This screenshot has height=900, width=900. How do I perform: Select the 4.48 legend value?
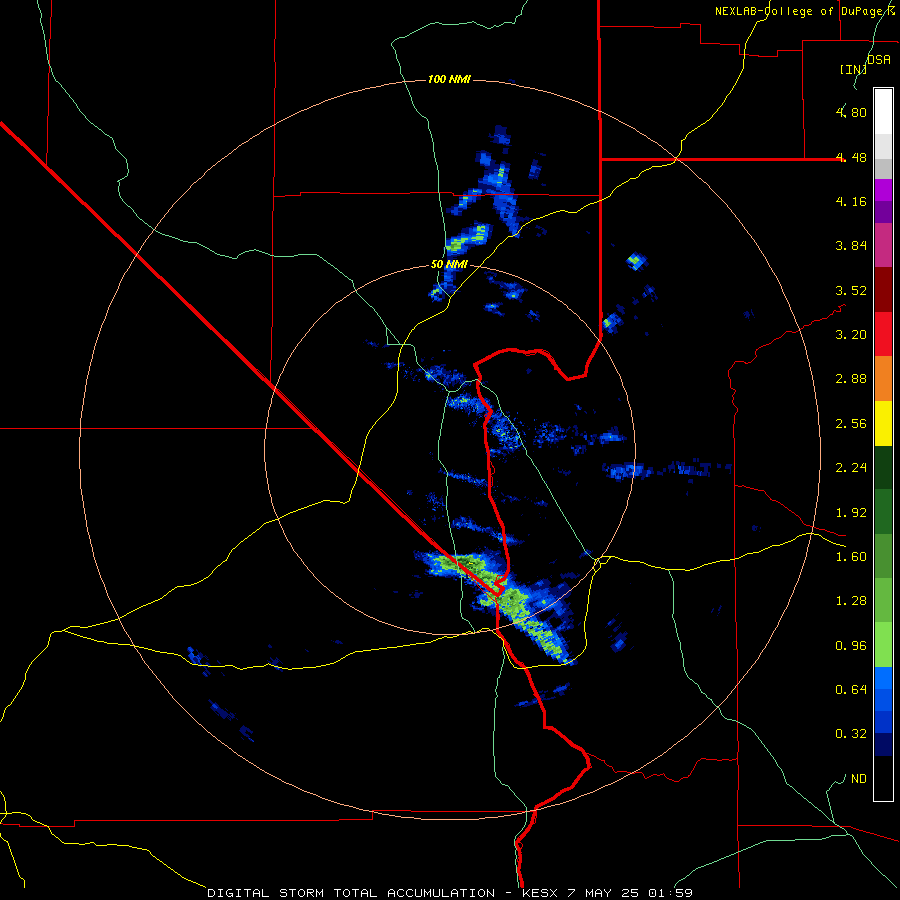[x=851, y=157]
